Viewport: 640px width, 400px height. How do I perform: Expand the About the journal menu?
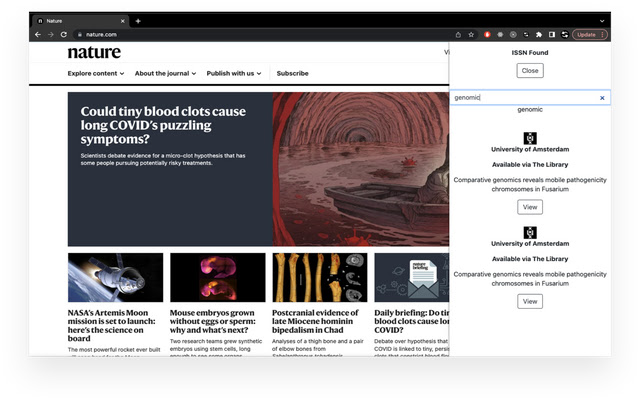165,73
